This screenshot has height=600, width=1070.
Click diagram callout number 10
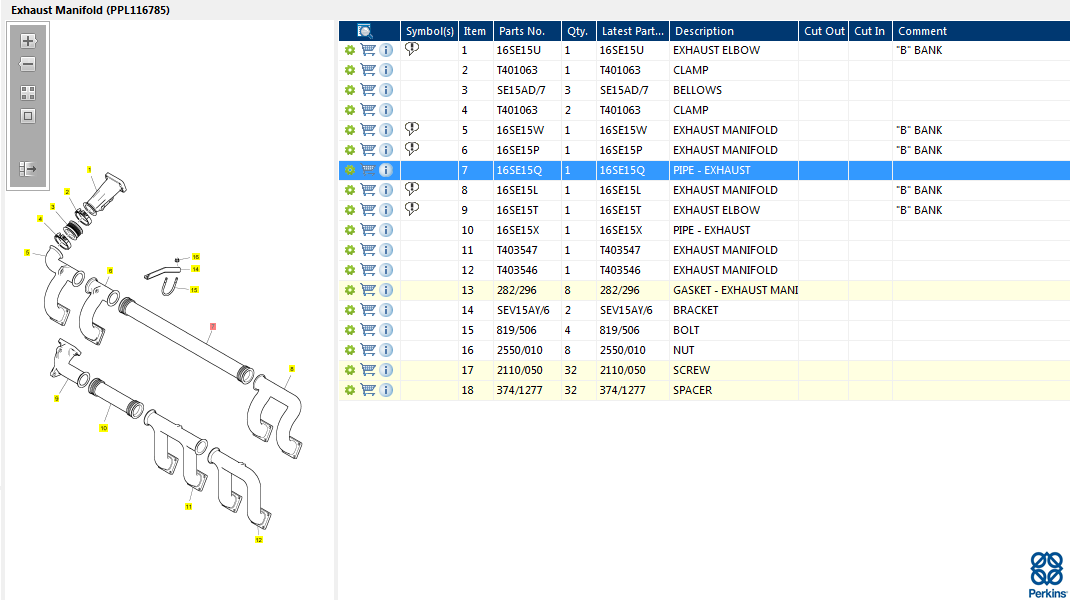coord(104,428)
